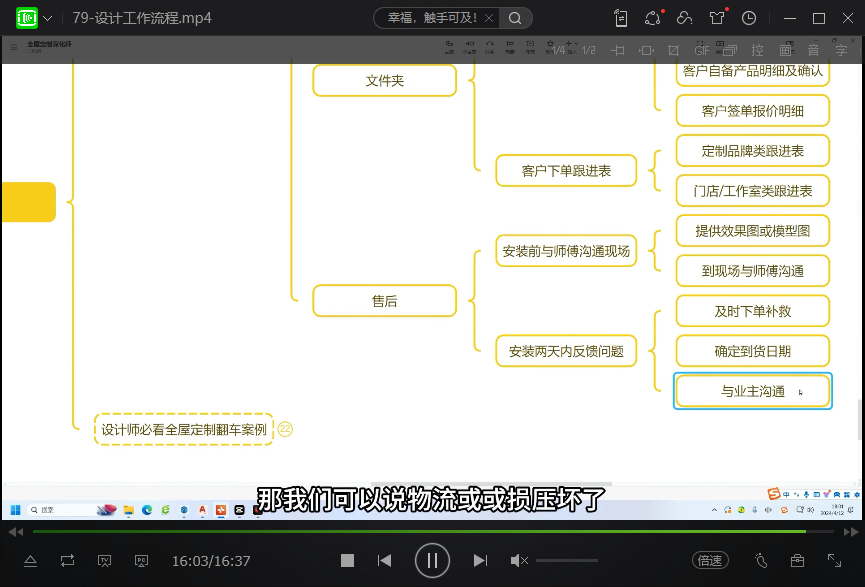Skip to the next video
This screenshot has height=587, width=865.
click(x=480, y=561)
